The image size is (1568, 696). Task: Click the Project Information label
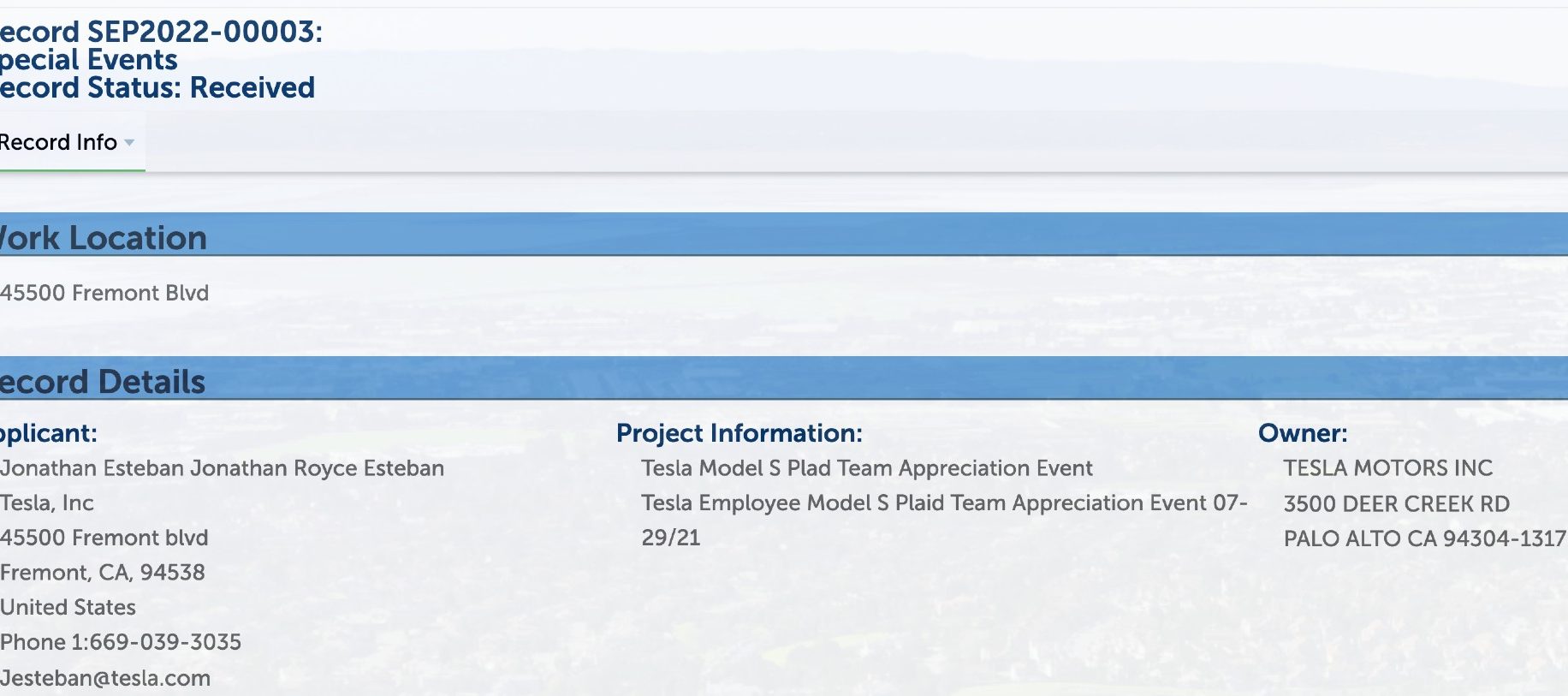[x=739, y=433]
